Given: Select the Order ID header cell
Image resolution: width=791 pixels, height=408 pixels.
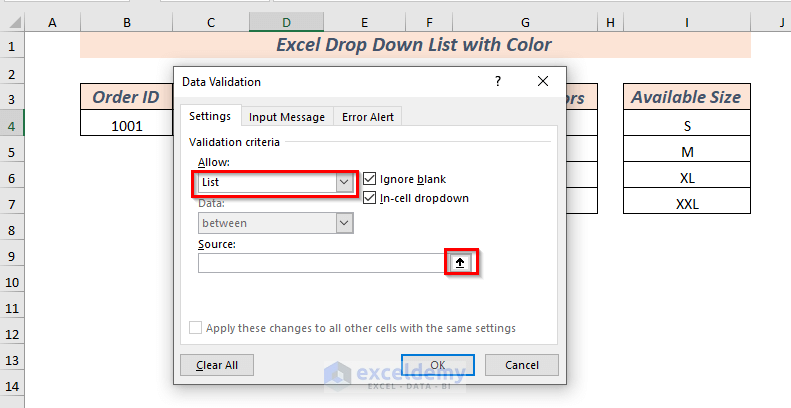Looking at the screenshot, I should click(x=127, y=97).
